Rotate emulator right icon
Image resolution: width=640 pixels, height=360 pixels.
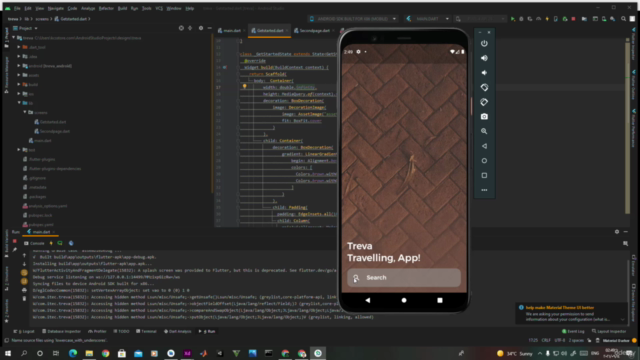(x=484, y=102)
